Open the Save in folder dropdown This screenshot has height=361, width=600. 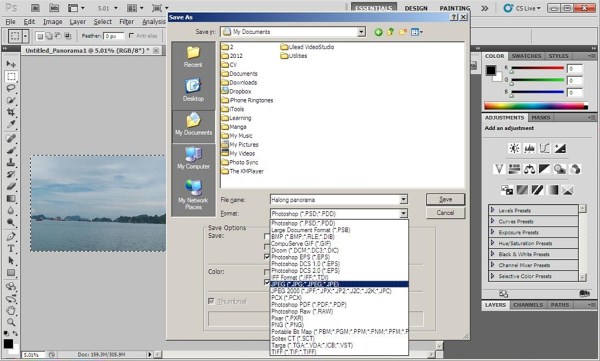pyautogui.click(x=361, y=32)
